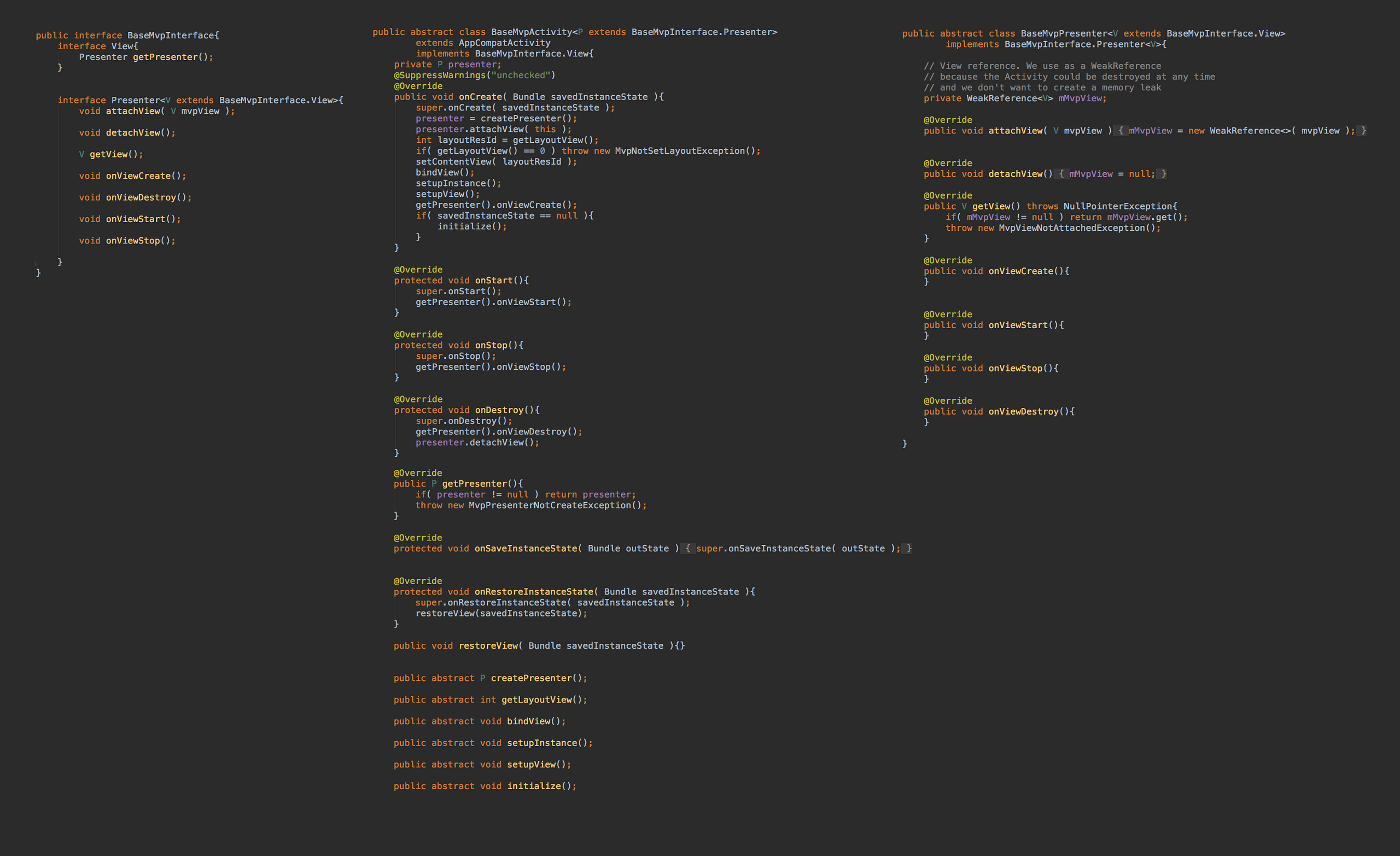1400x856 pixels.
Task: Click comment '// View reference. We use as a WeakReference'
Action: [x=1042, y=66]
